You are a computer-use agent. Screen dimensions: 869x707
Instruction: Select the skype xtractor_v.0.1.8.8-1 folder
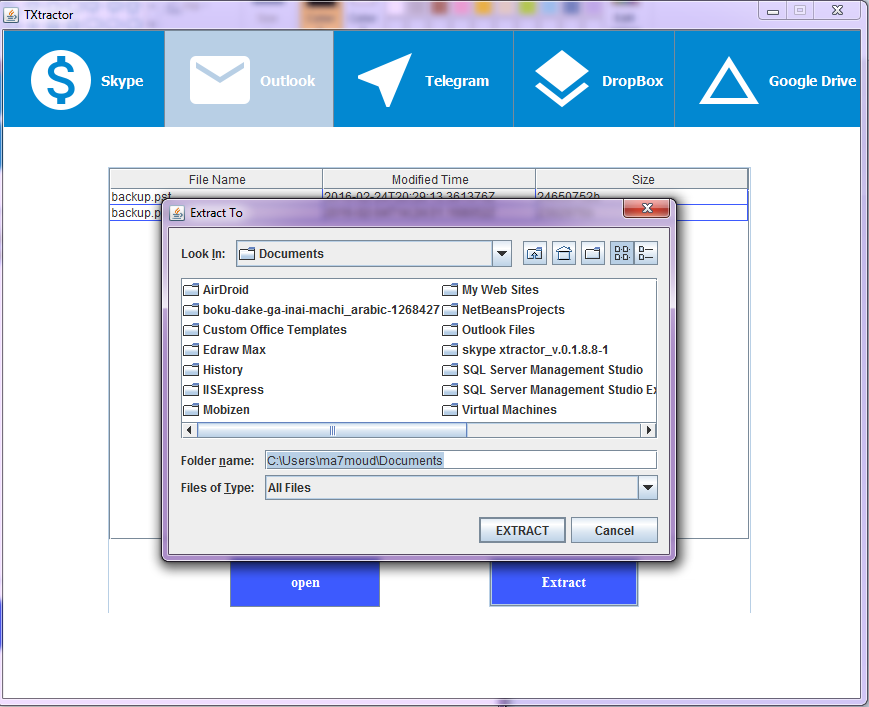(525, 350)
